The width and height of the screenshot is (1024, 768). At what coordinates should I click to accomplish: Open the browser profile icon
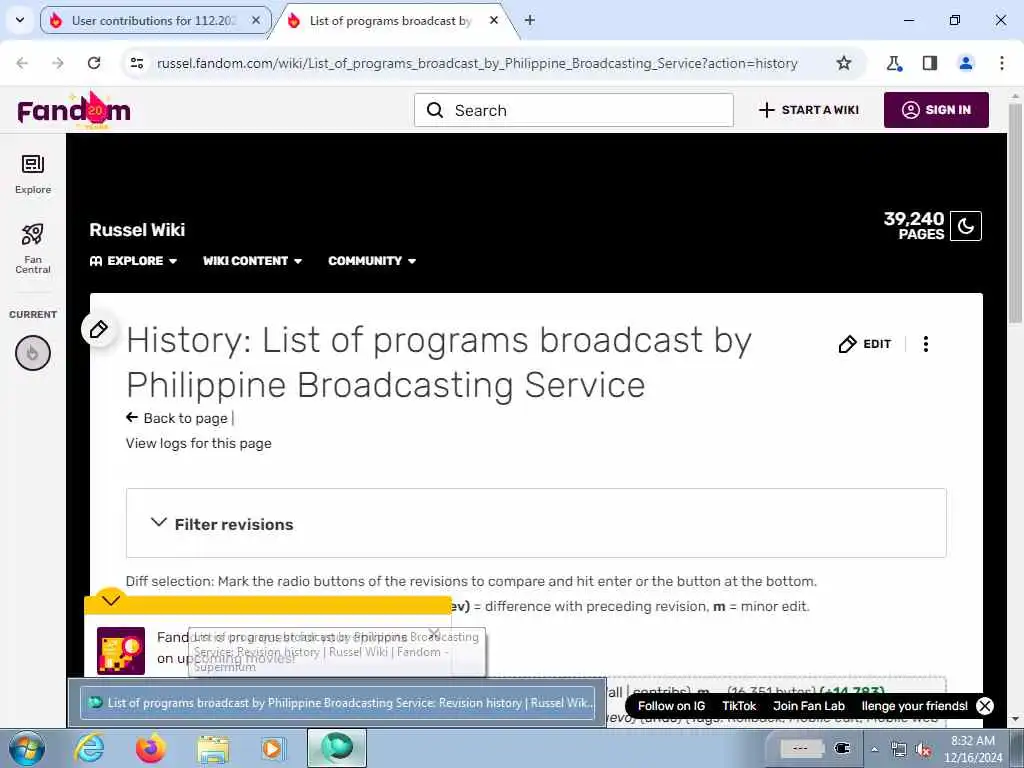[966, 63]
